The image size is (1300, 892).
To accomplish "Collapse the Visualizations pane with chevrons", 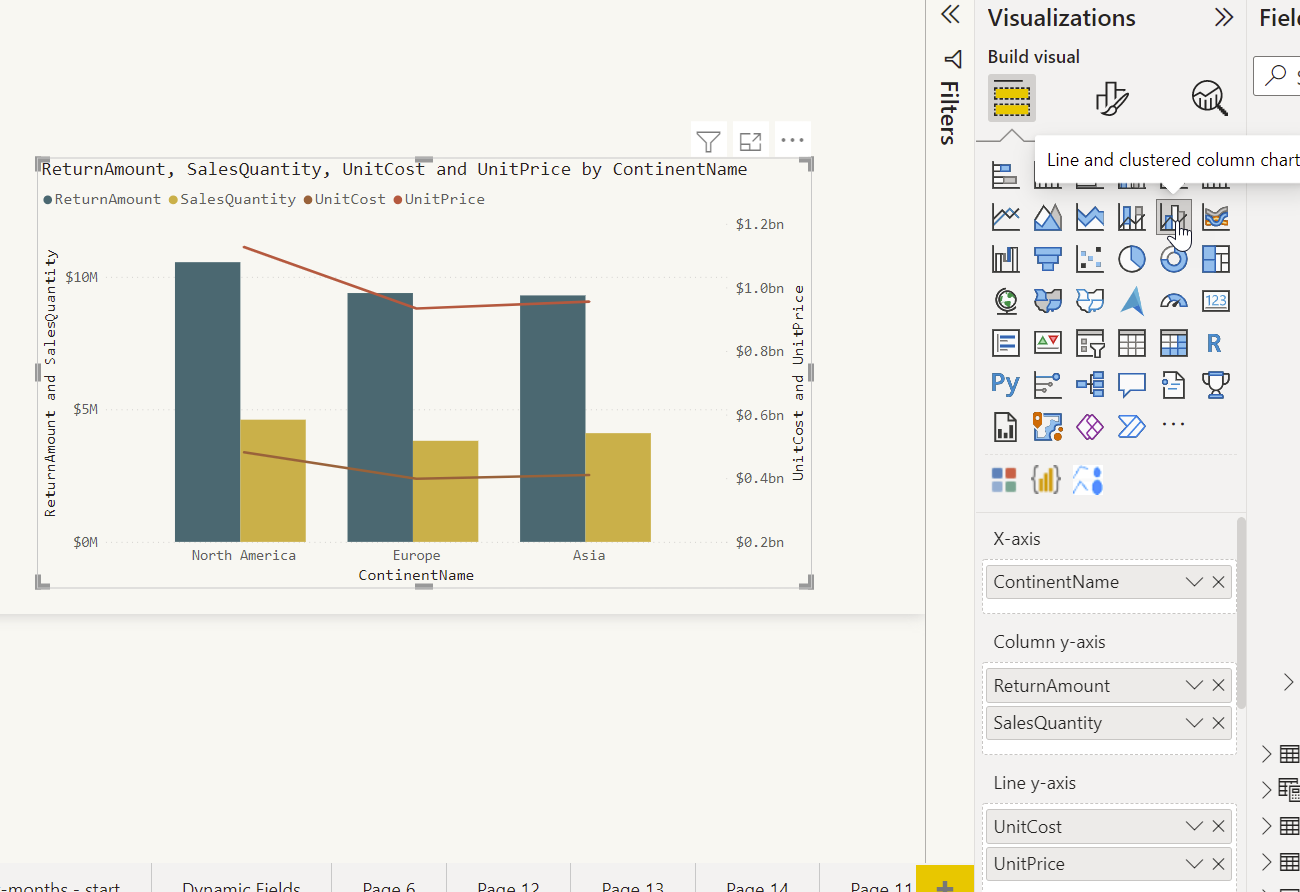I will coord(1223,17).
